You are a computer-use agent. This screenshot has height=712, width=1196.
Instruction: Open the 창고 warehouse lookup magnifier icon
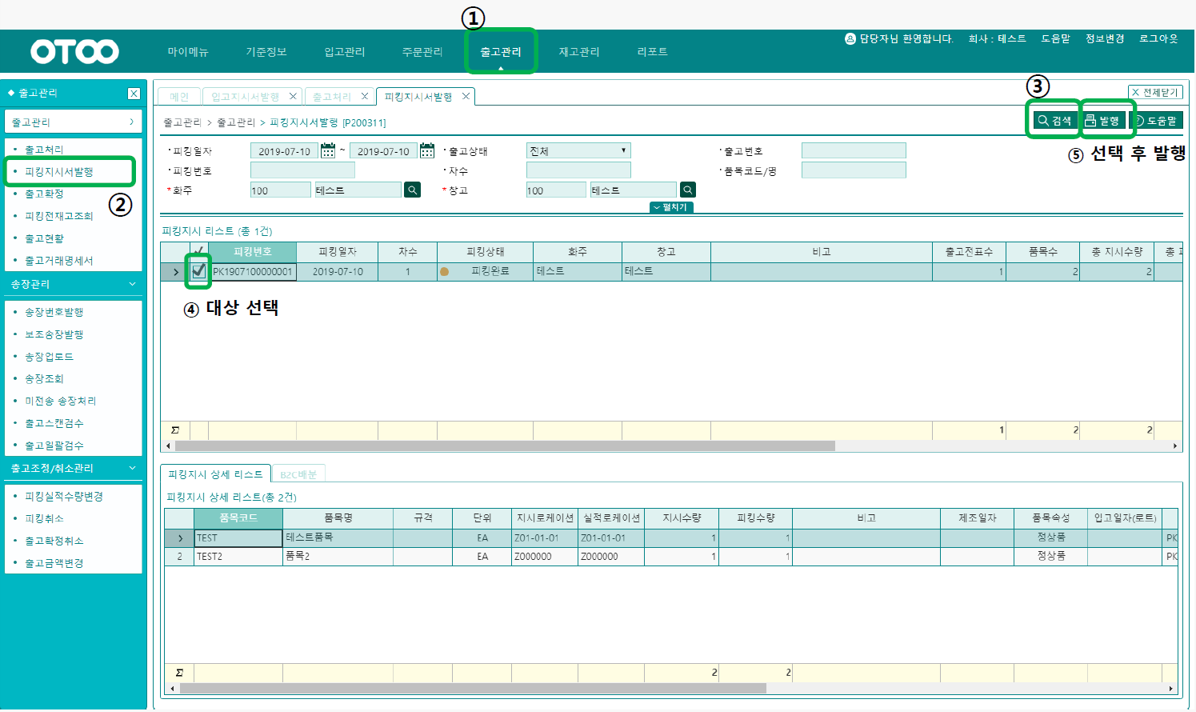coord(687,189)
